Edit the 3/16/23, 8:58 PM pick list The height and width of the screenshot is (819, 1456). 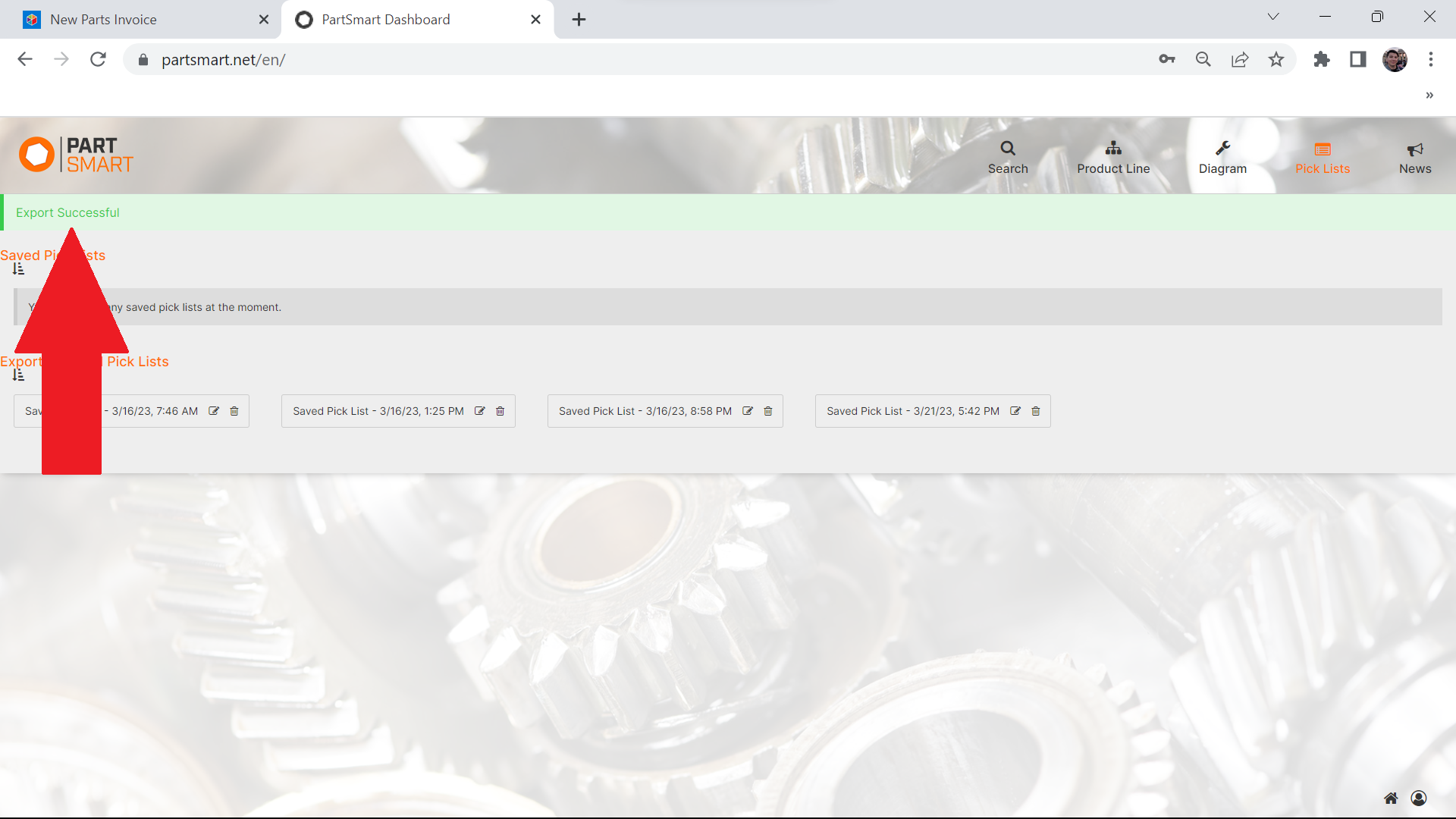[748, 411]
